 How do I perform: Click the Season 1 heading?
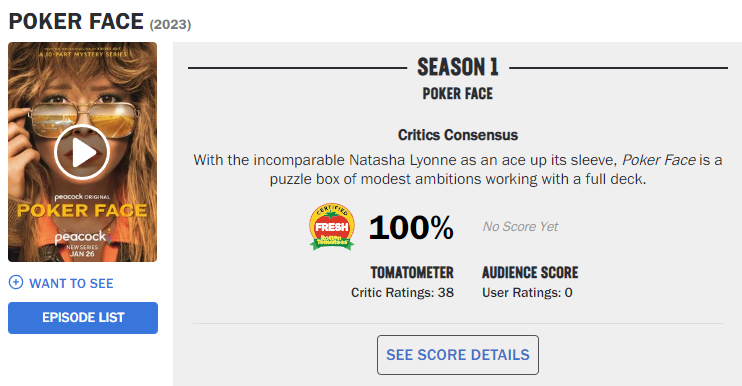[458, 67]
